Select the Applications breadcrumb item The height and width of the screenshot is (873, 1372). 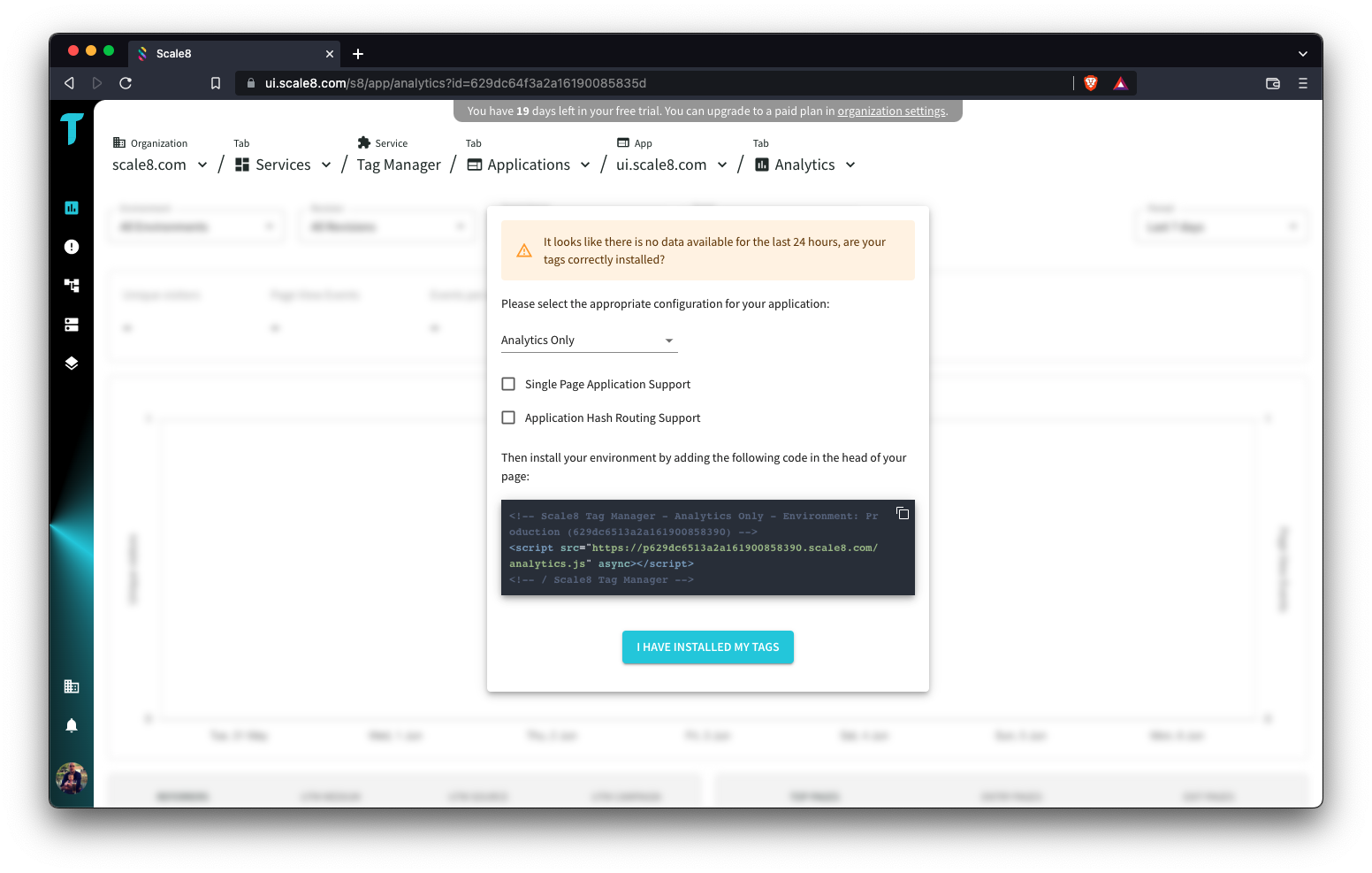pos(519,165)
